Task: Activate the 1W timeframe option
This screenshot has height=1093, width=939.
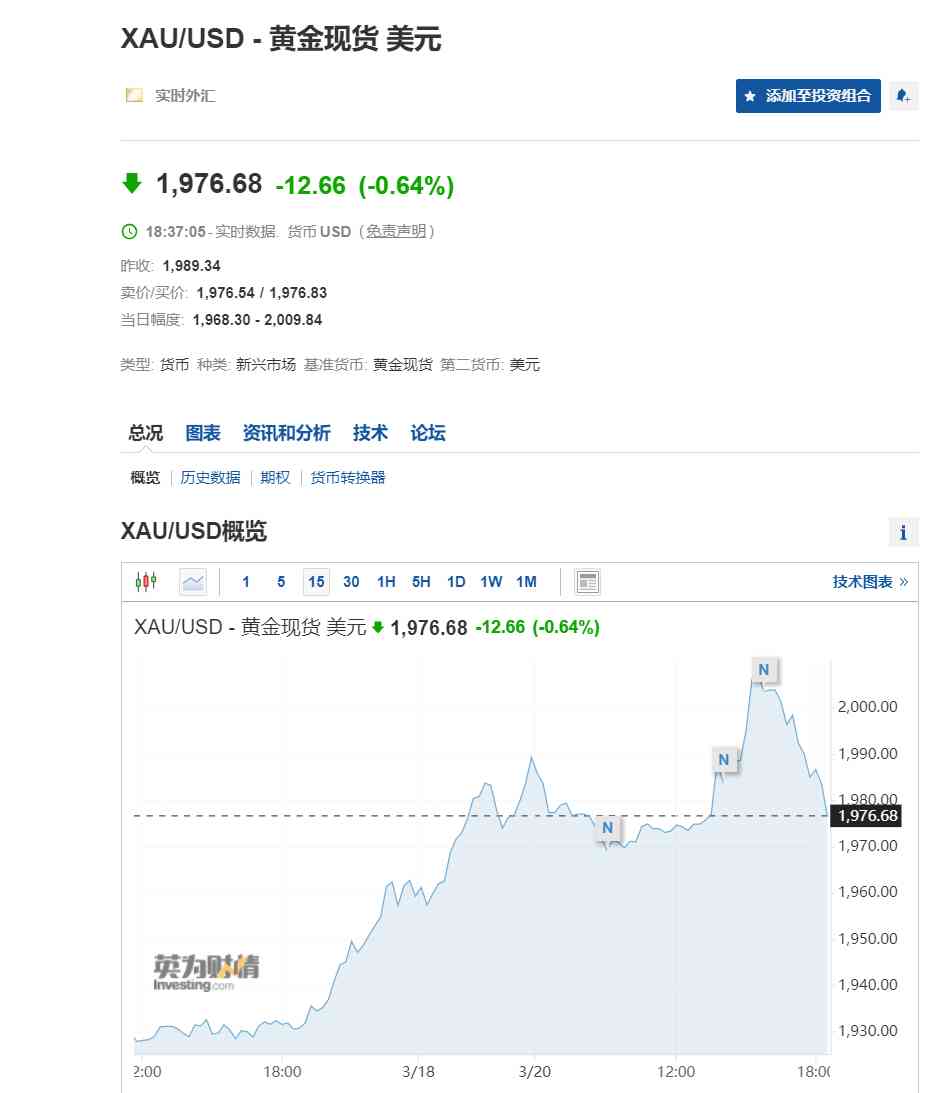Action: pos(491,581)
